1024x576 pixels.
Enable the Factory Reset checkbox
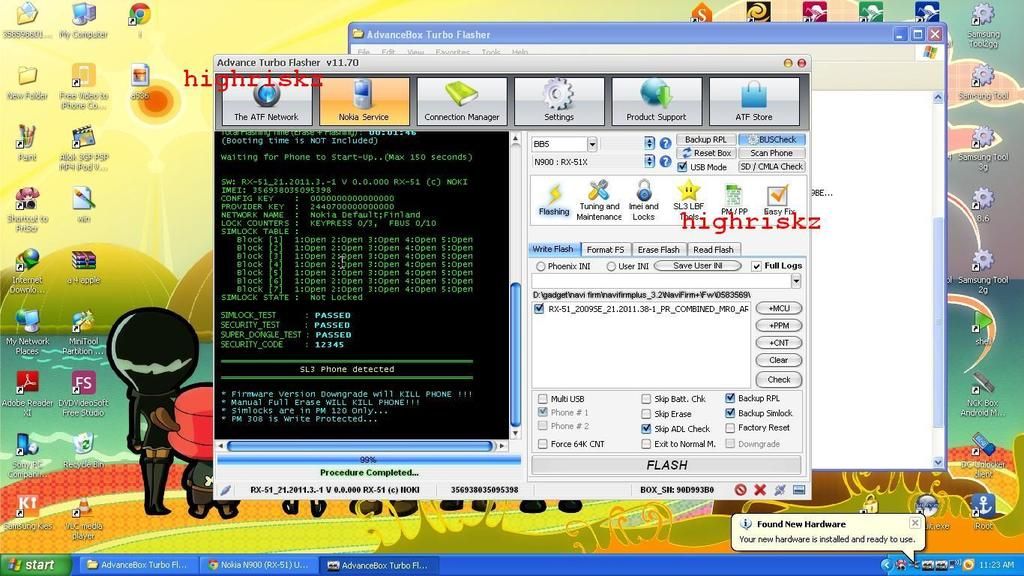pos(731,428)
